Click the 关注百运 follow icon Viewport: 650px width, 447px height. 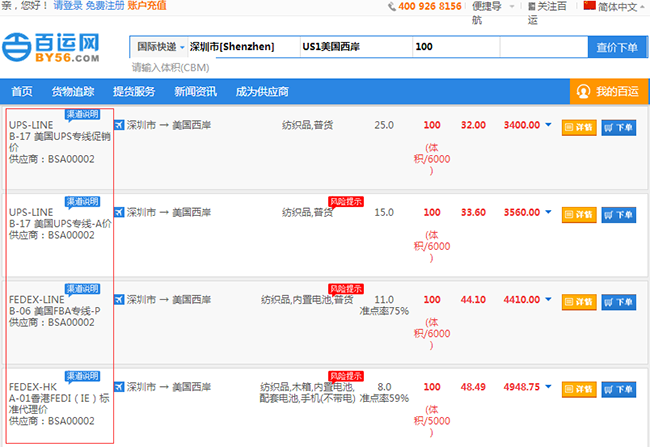[528, 6]
